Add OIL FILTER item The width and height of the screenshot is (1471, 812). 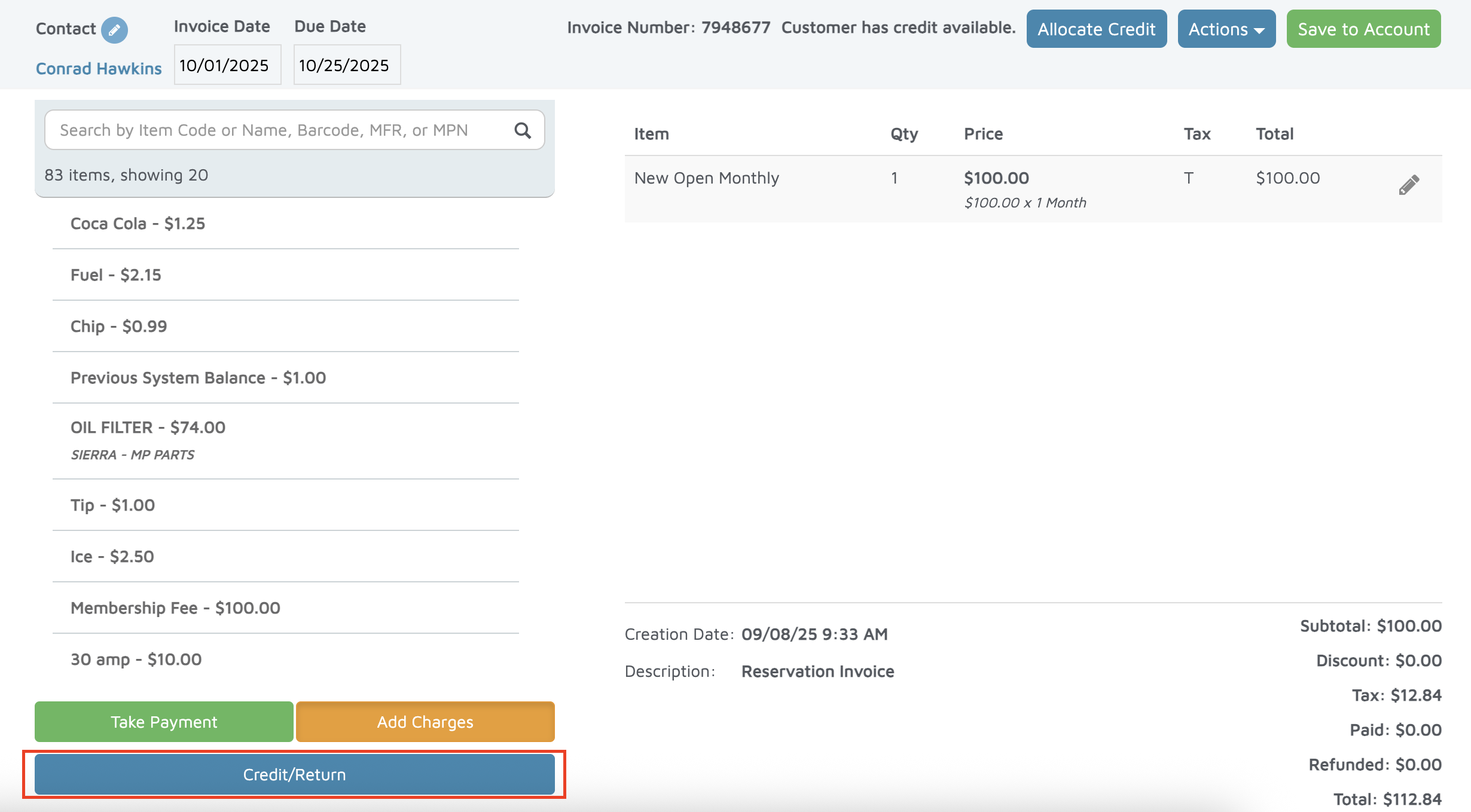tap(148, 428)
